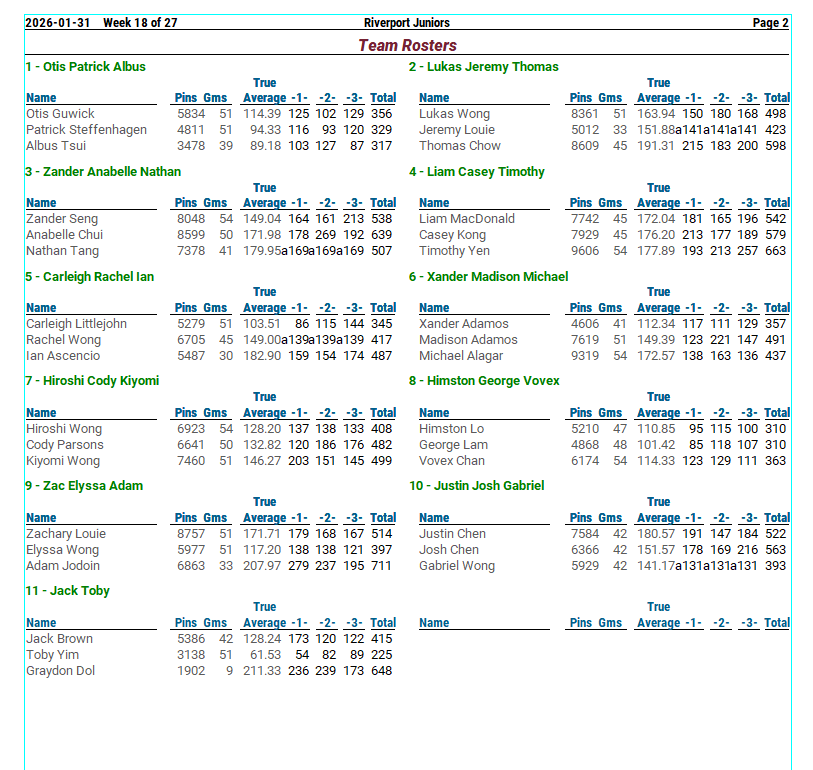The width and height of the screenshot is (813, 770).
Task: Click the Riverport Juniors league title
Action: (407, 23)
